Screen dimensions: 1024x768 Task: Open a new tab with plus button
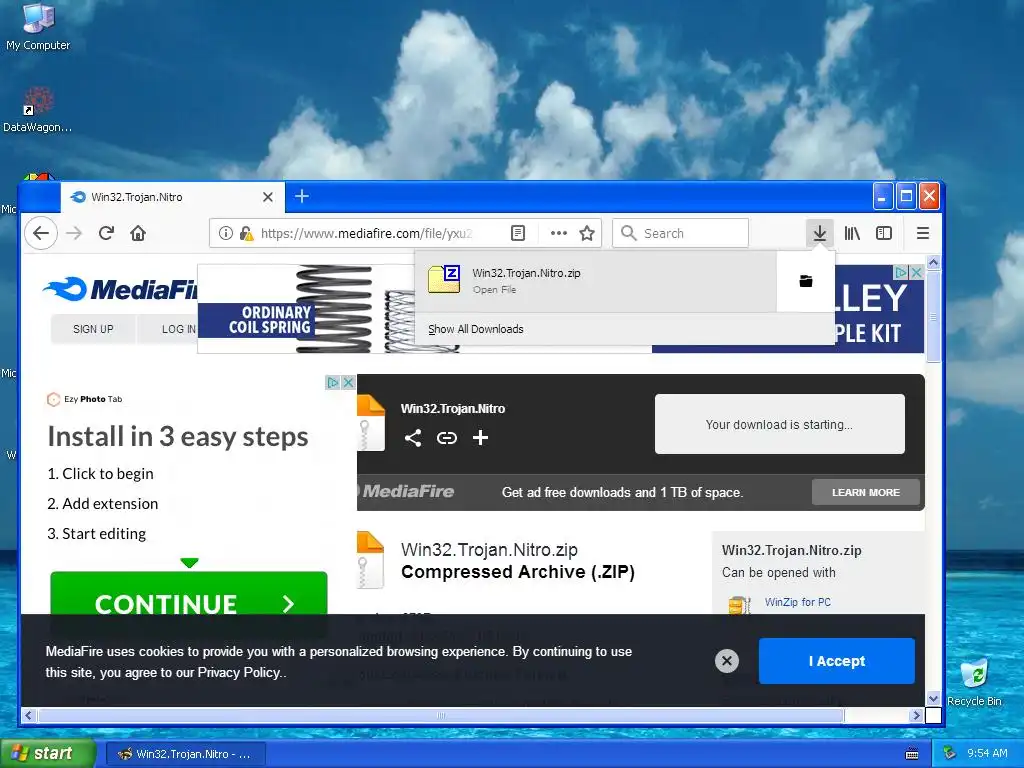302,196
